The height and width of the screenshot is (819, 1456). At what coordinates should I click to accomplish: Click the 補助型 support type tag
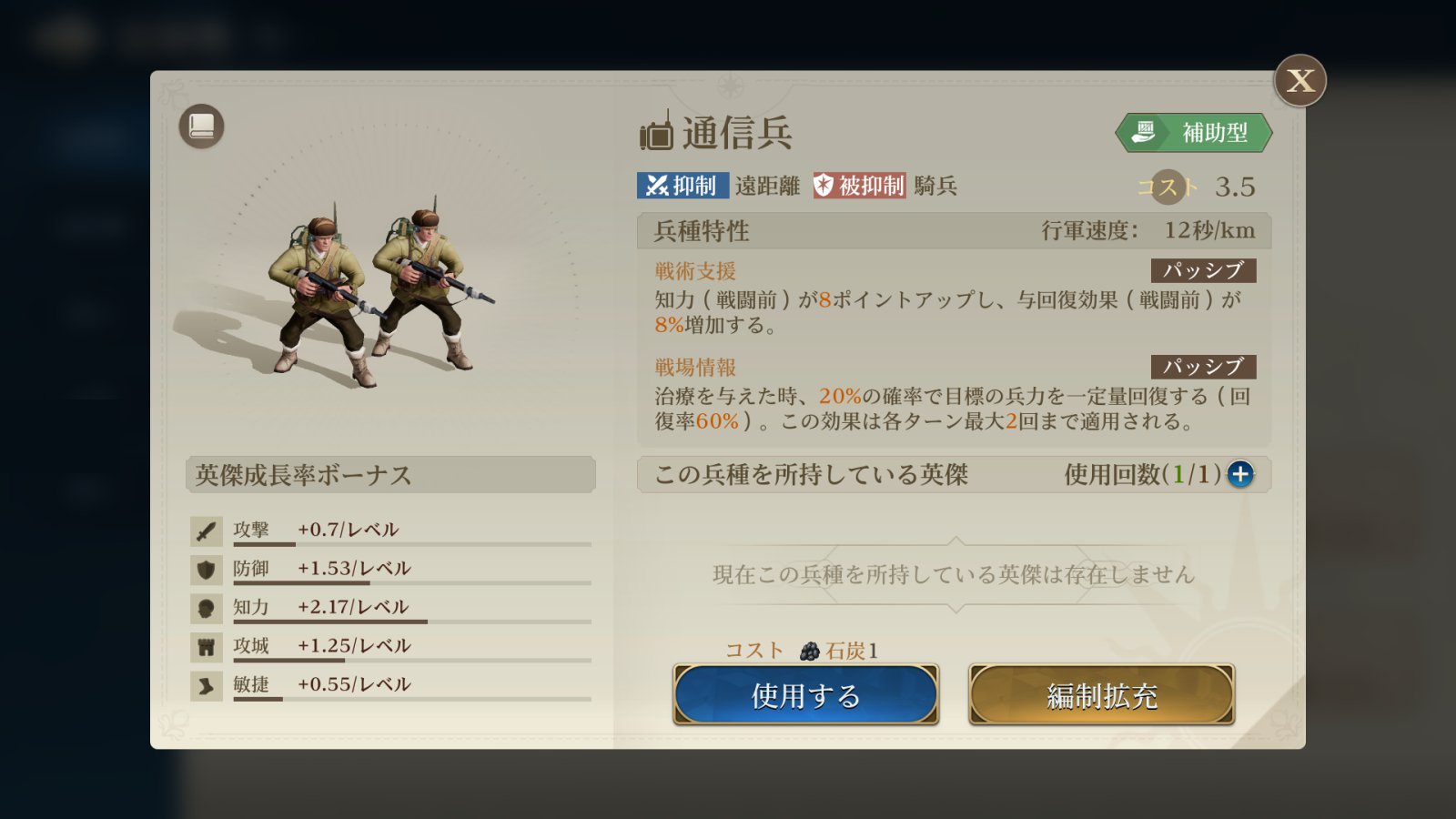tap(1193, 133)
